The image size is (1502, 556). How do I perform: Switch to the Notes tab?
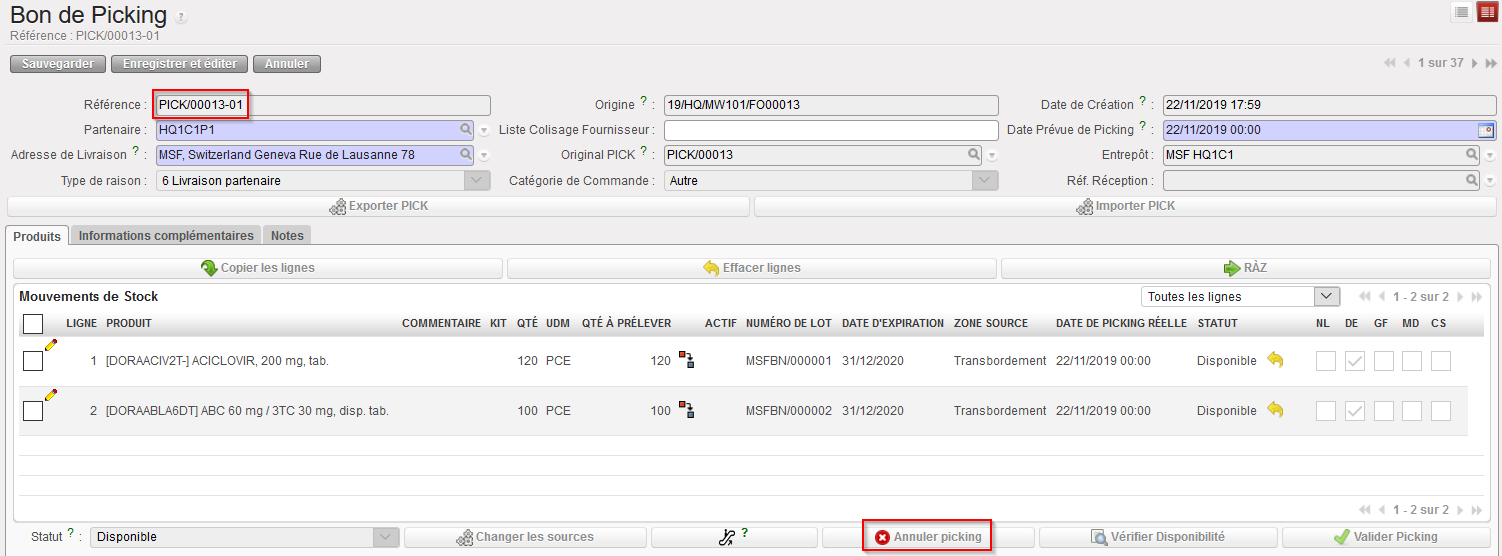coord(287,236)
